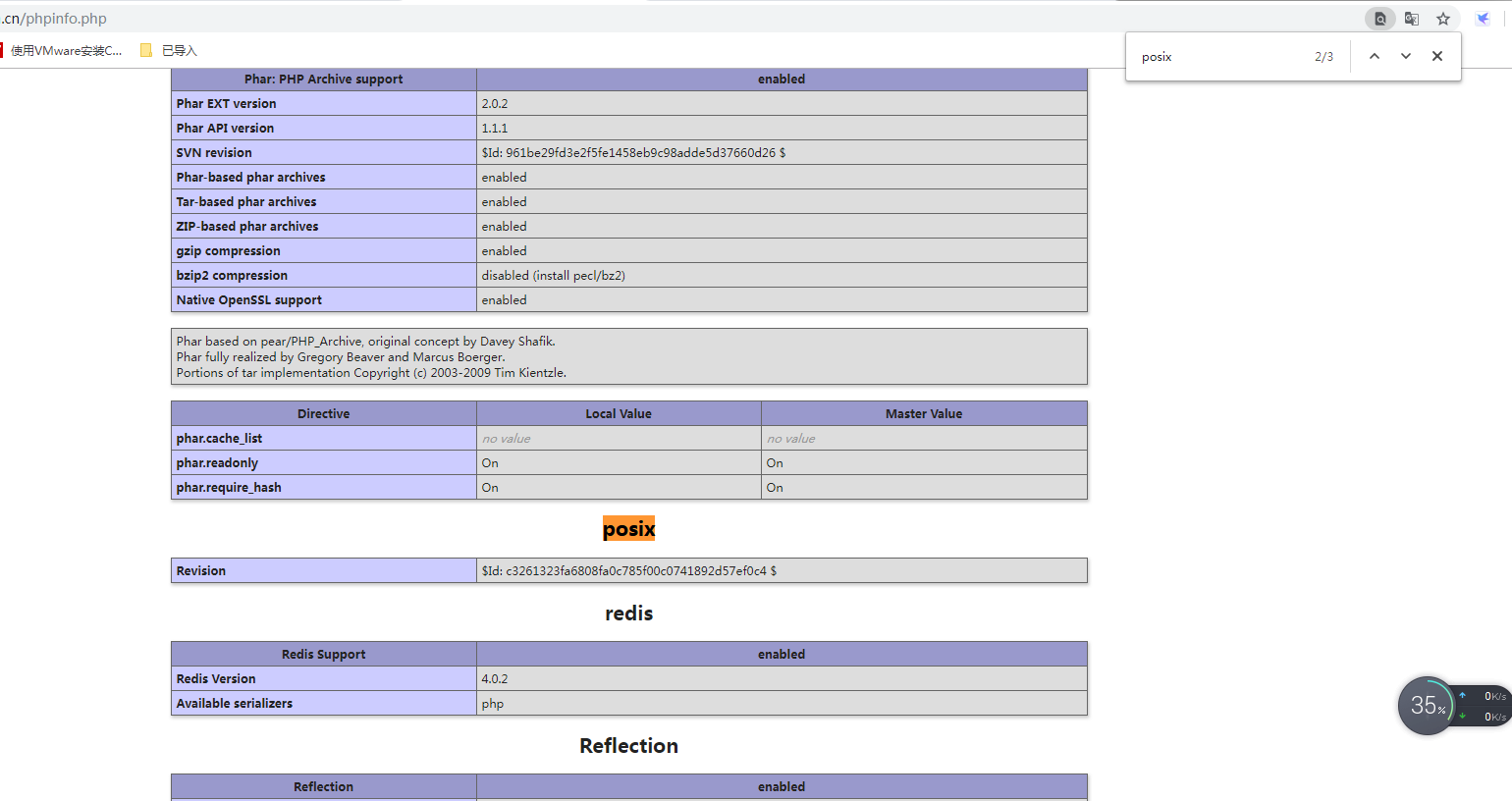Open the blue bird extension icon
The height and width of the screenshot is (801, 1512).
(x=1484, y=19)
